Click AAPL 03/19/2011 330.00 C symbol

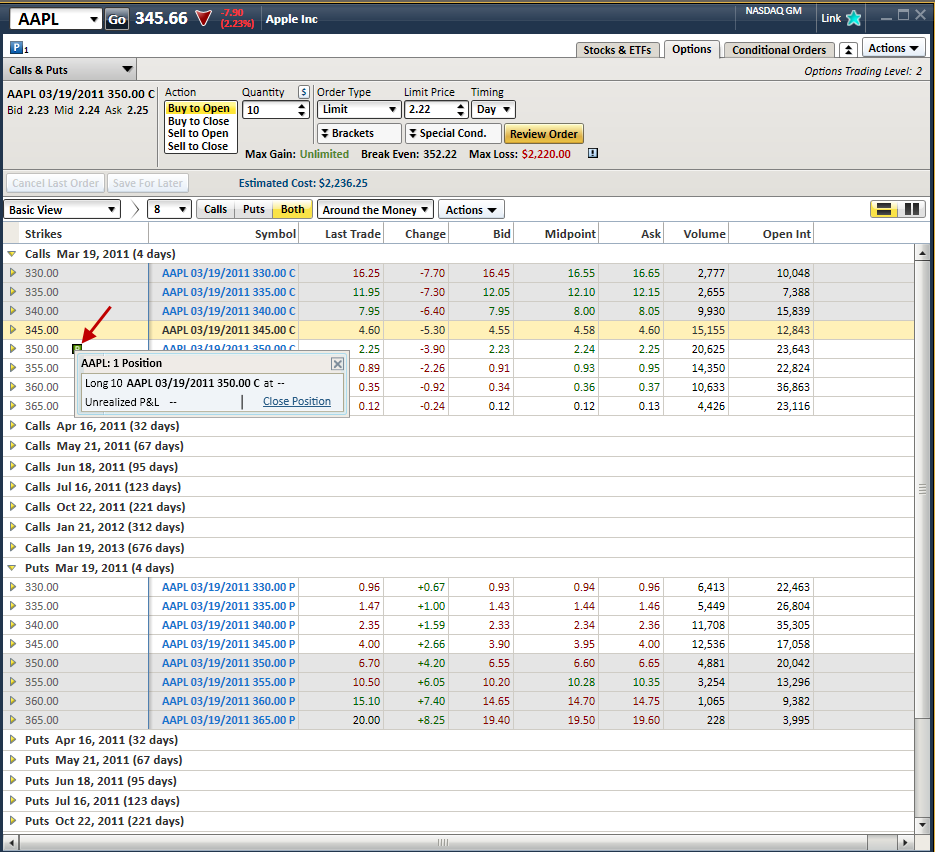pyautogui.click(x=228, y=273)
